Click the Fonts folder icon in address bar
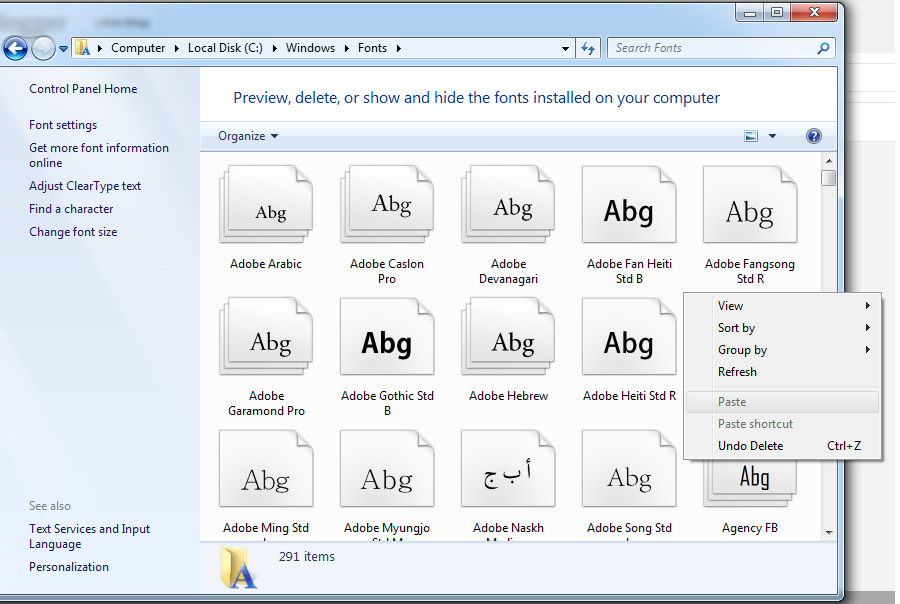 [83, 48]
